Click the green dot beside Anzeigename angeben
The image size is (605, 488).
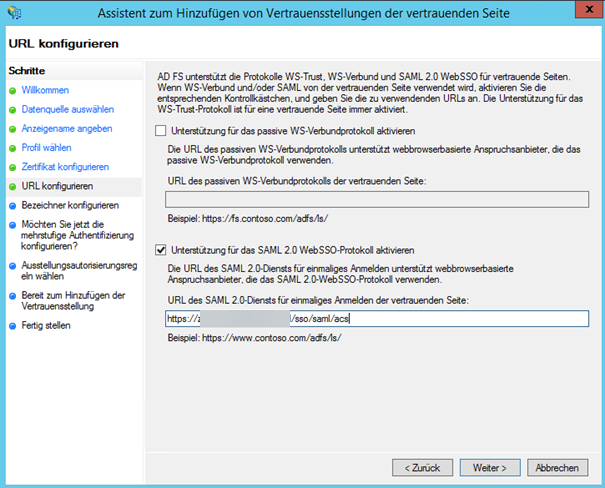tap(12, 129)
